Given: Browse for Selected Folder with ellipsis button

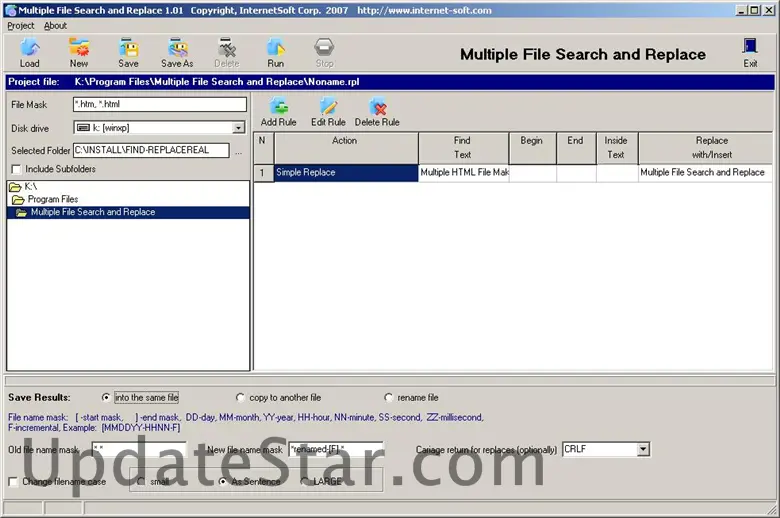Looking at the screenshot, I should point(239,151).
